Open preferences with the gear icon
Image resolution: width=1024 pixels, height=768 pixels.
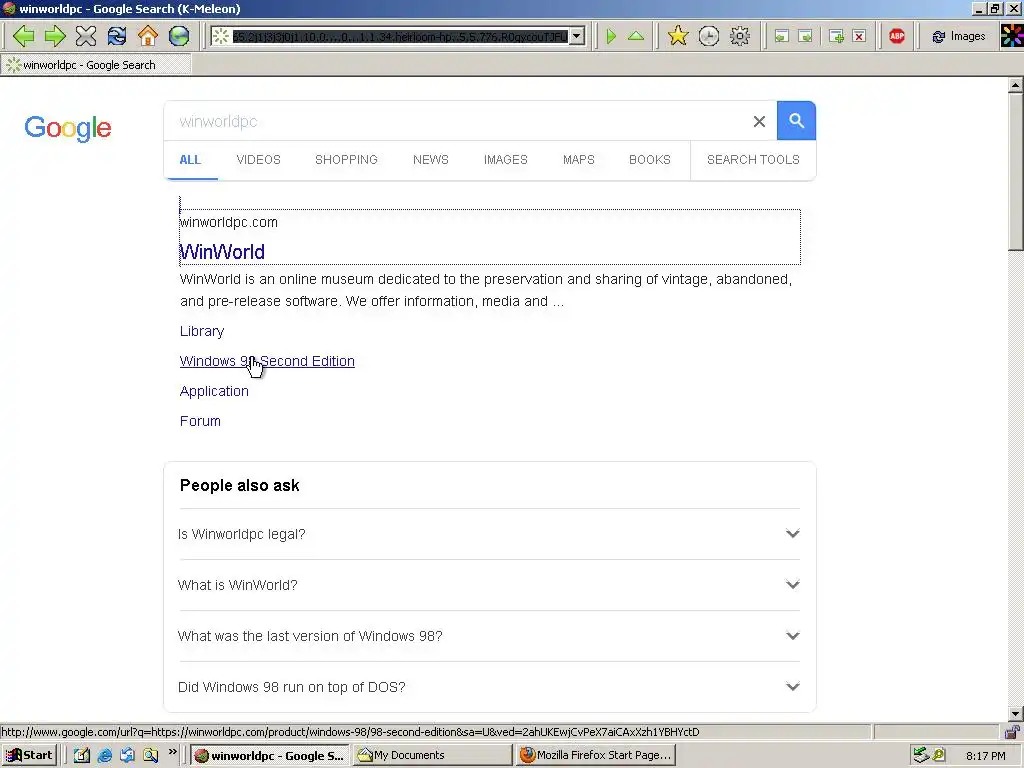pos(740,36)
